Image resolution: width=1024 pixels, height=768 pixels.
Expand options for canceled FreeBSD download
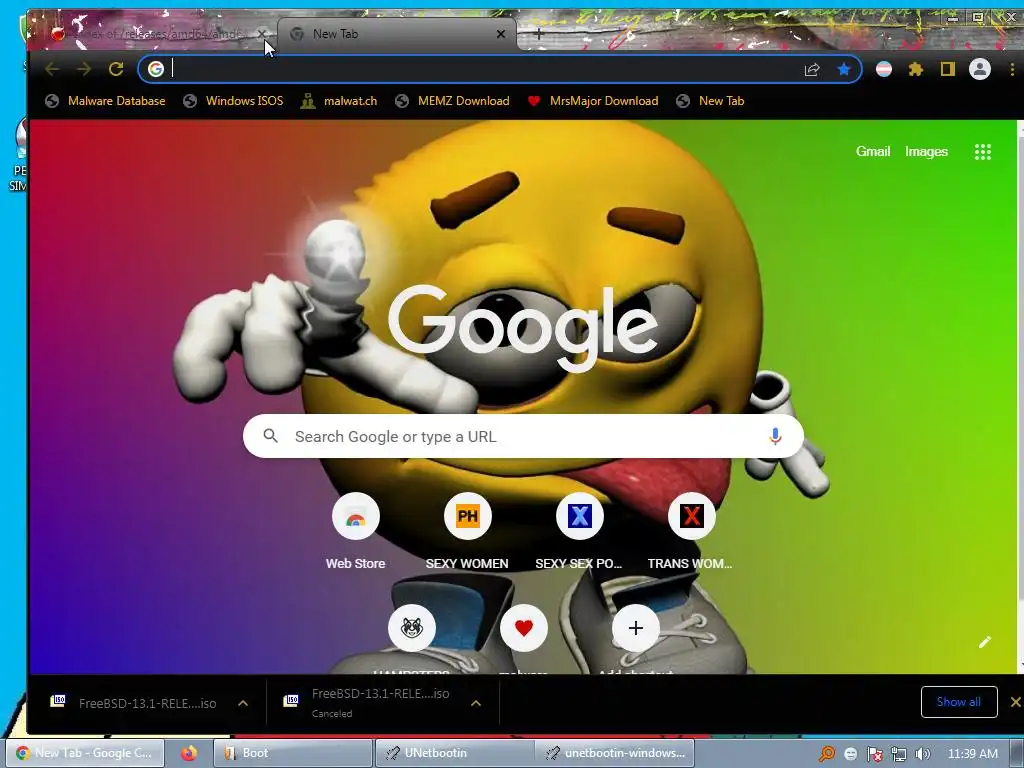tap(476, 703)
